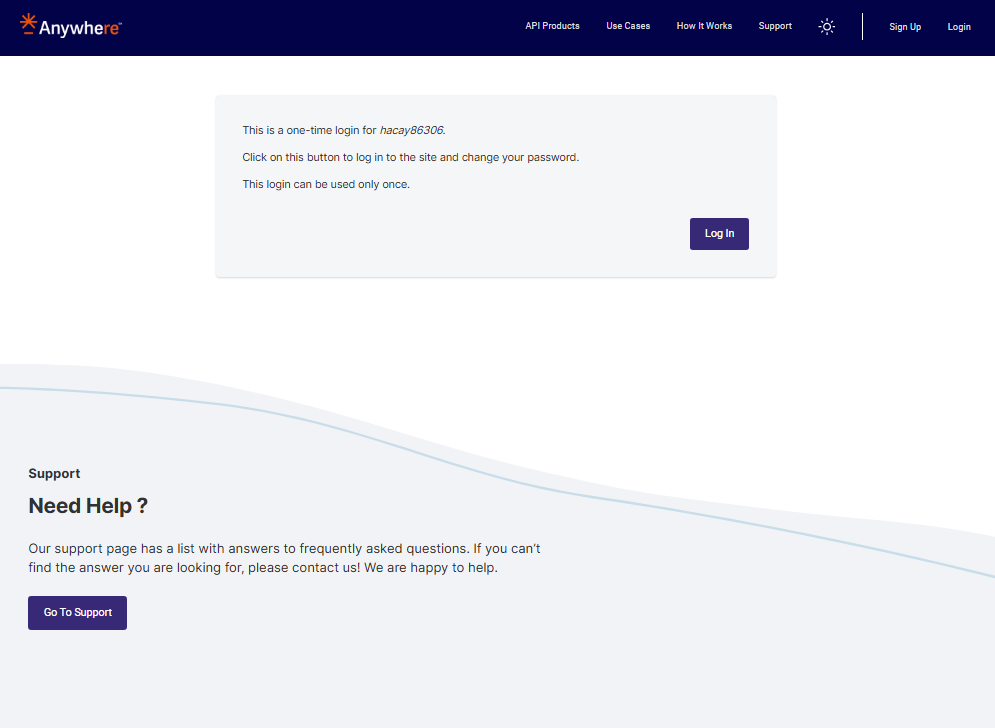Open the Login link in header

click(959, 27)
